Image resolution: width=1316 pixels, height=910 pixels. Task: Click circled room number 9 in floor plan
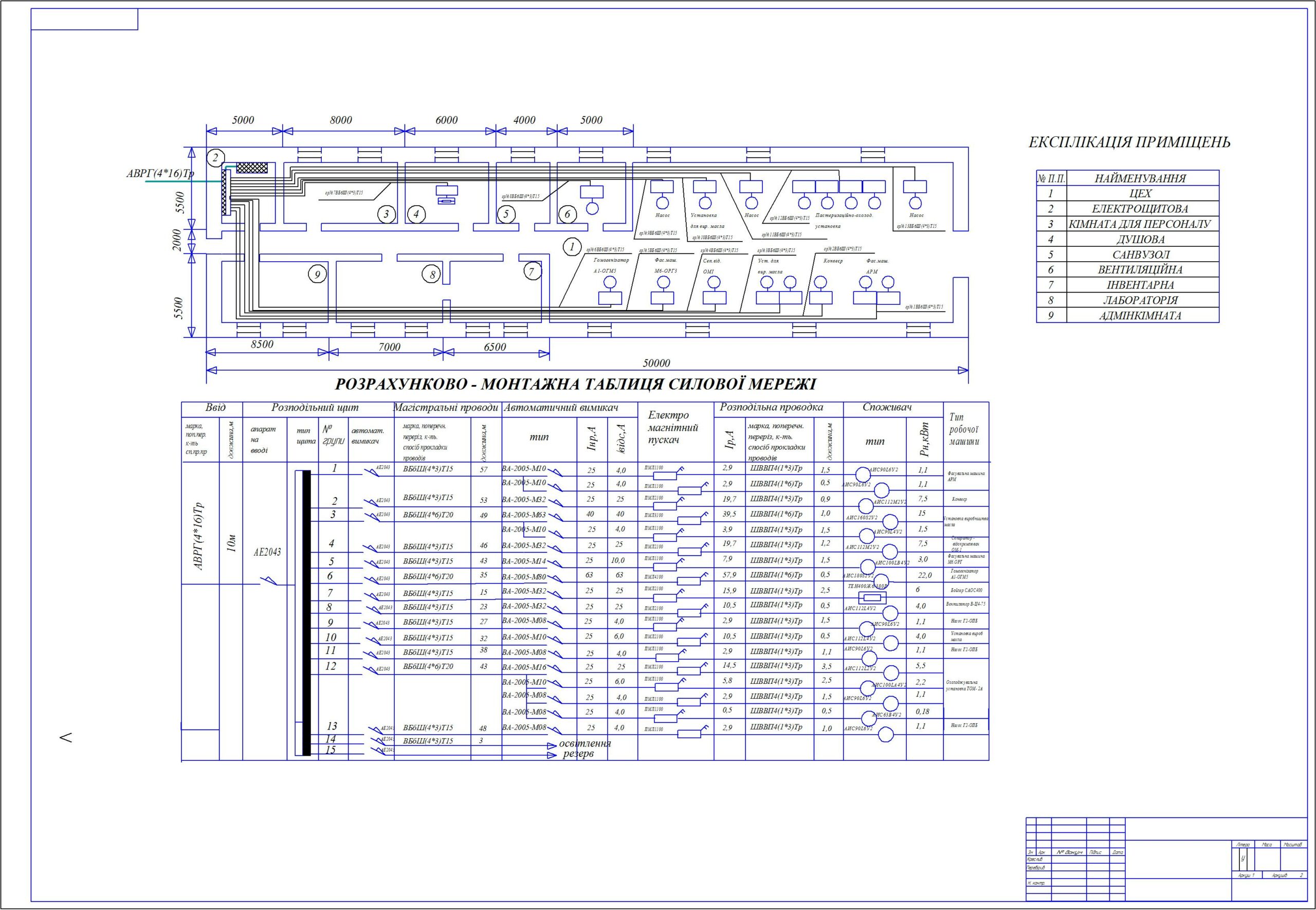[317, 275]
